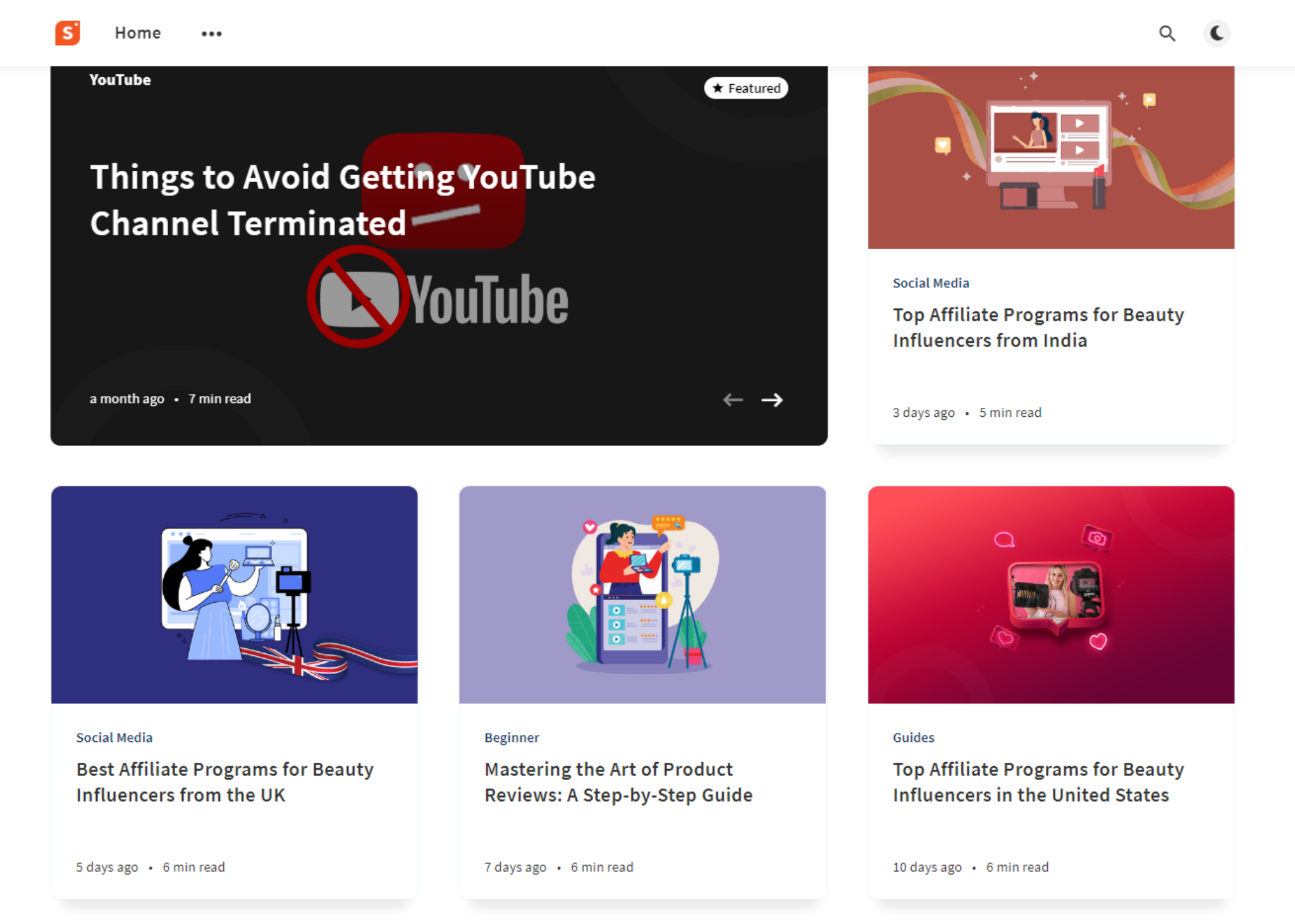The image size is (1295, 924).
Task: Open the search magnifier icon
Action: (1167, 33)
